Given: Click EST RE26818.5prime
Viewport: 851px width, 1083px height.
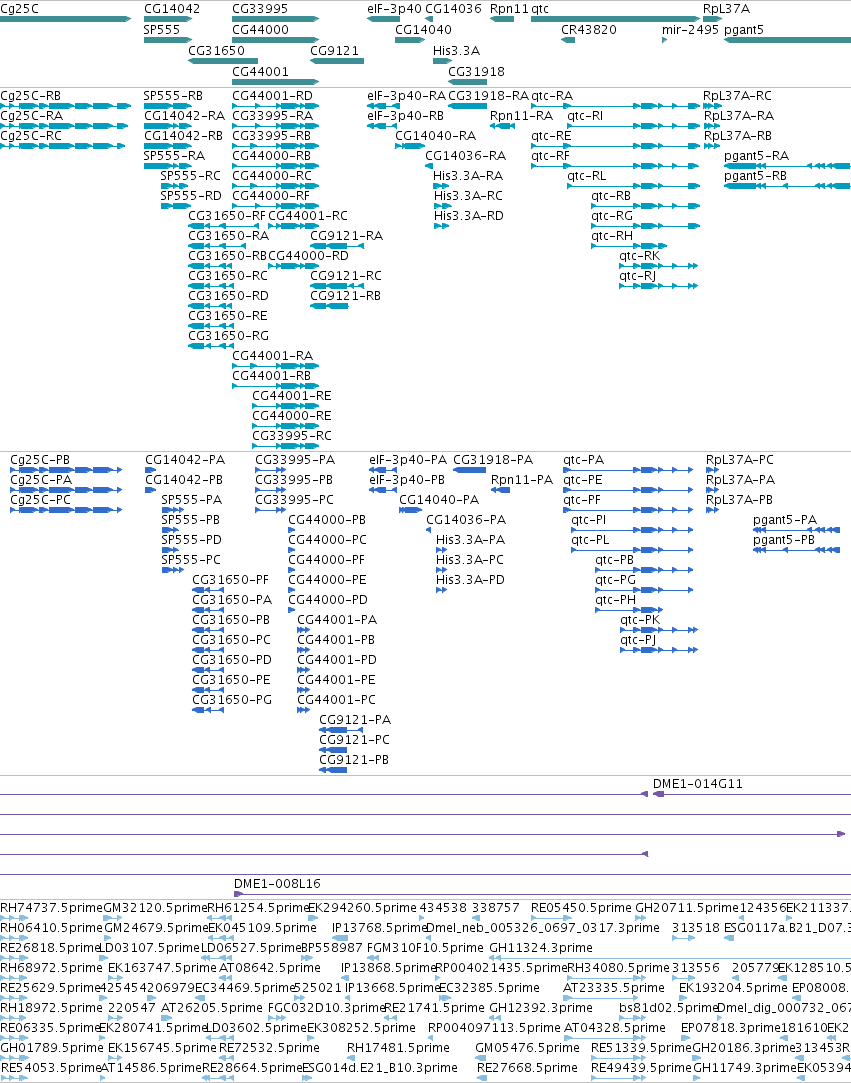Looking at the screenshot, I should coord(51,948).
